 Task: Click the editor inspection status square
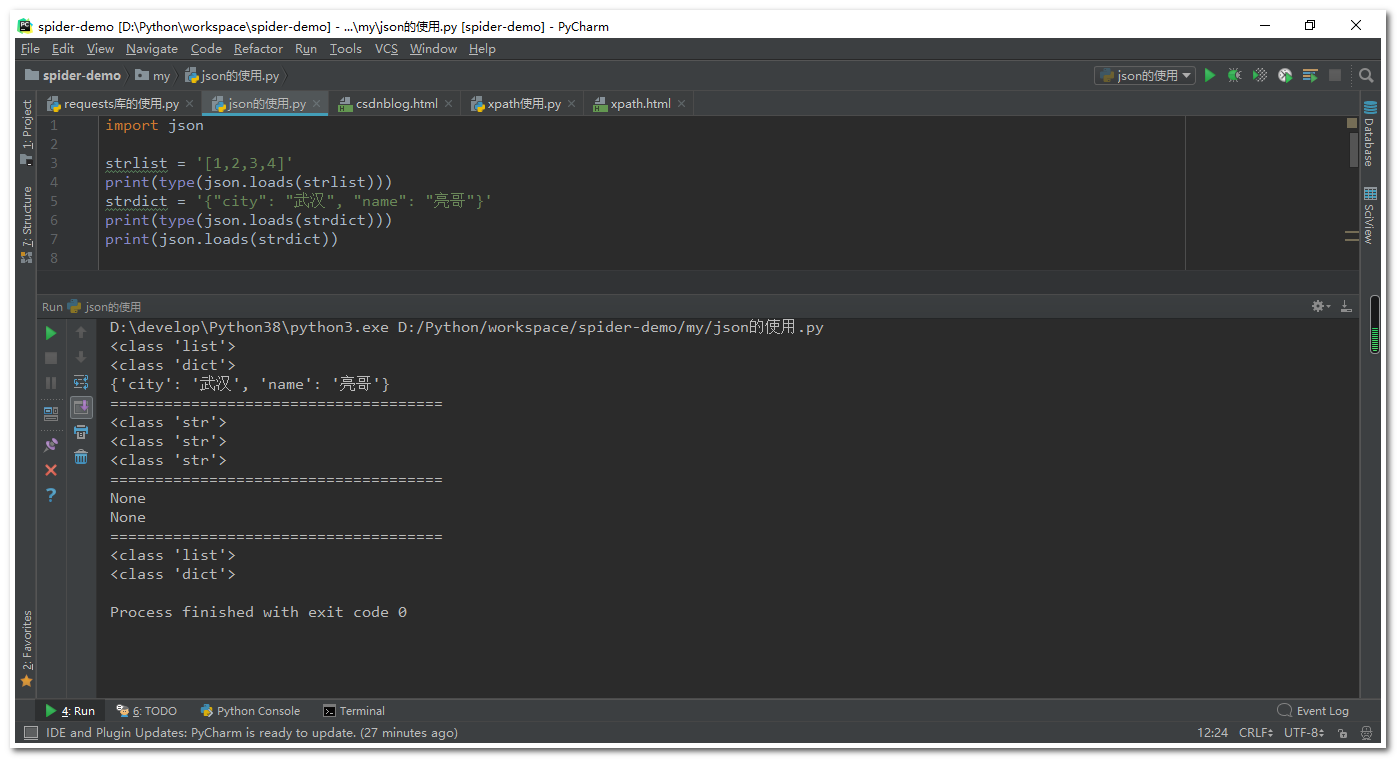1352,123
